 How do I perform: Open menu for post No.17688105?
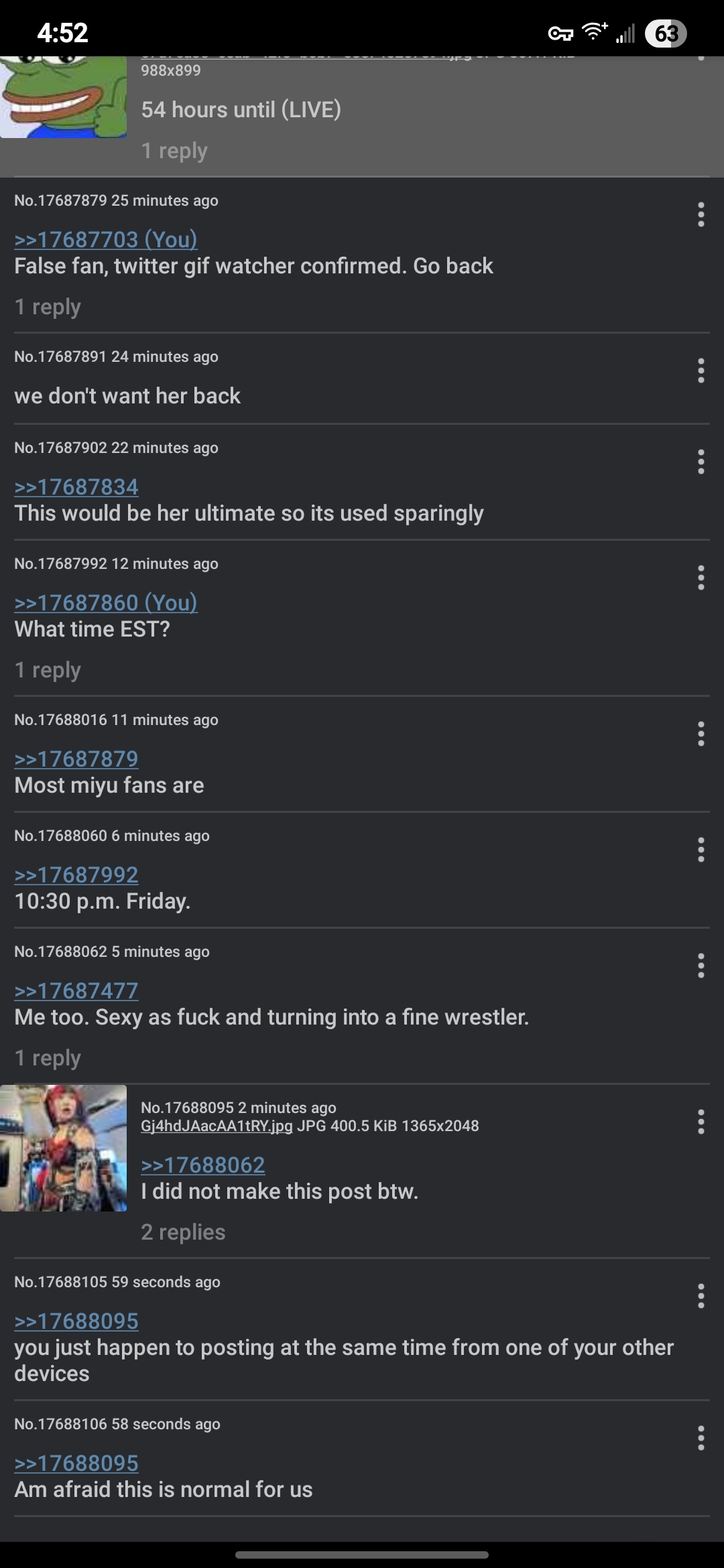(701, 1296)
